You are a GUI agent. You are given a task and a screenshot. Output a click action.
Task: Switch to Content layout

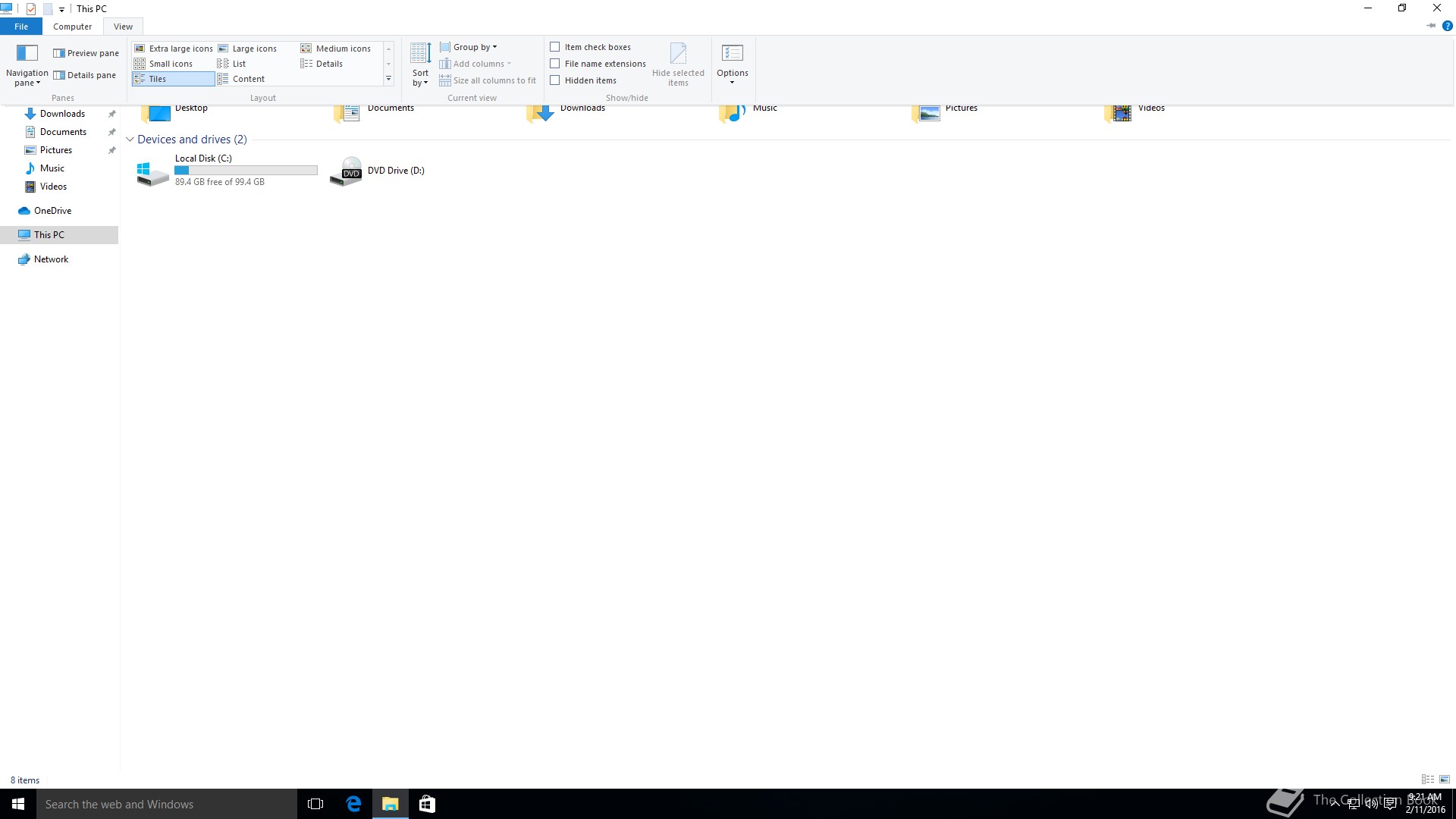[241, 79]
